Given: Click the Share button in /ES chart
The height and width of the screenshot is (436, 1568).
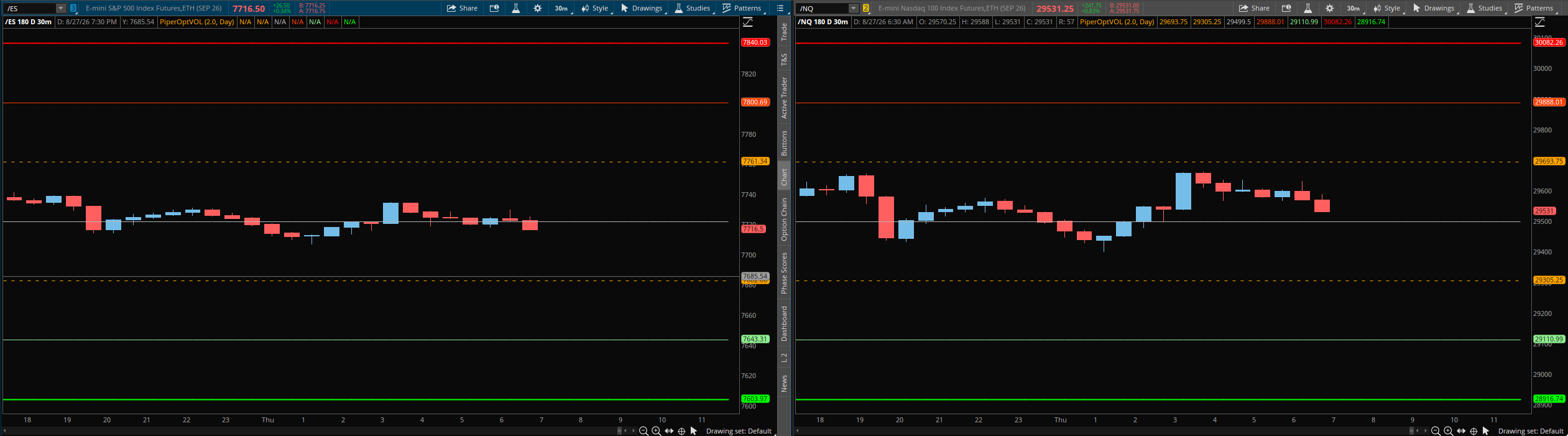Looking at the screenshot, I should click(x=462, y=8).
